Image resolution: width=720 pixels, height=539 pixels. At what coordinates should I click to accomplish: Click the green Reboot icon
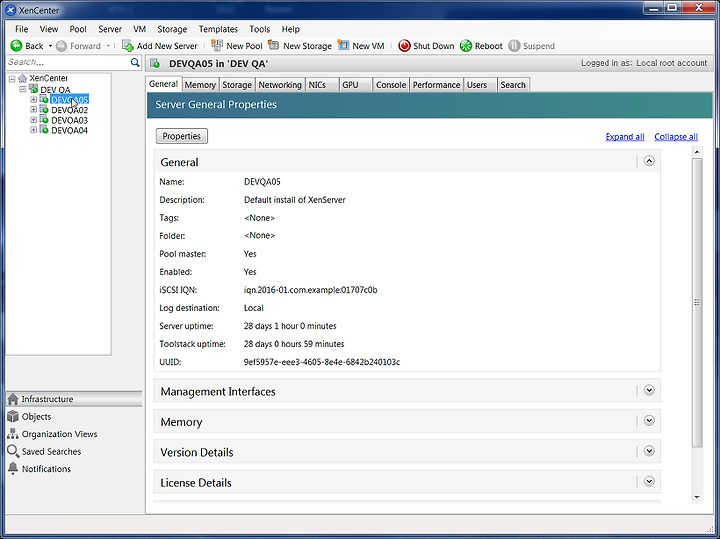[466, 46]
